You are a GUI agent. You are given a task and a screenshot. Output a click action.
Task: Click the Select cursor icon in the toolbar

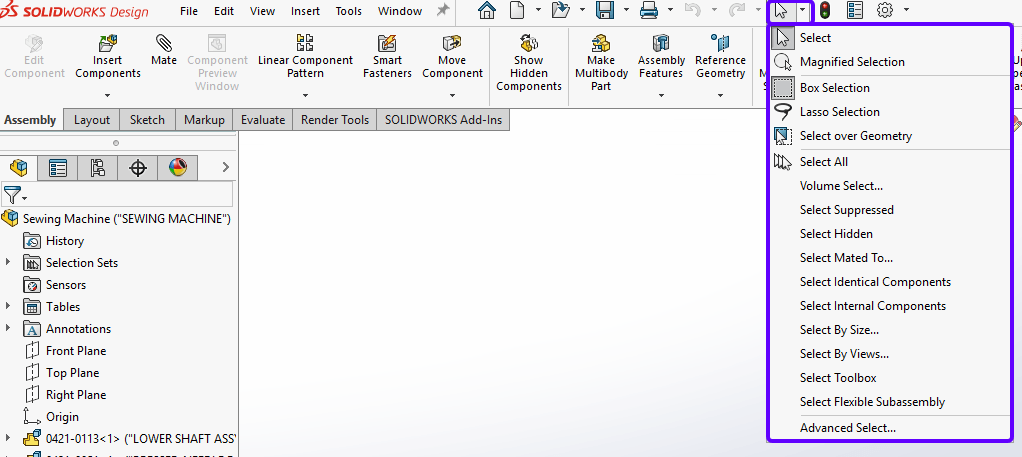tap(781, 11)
